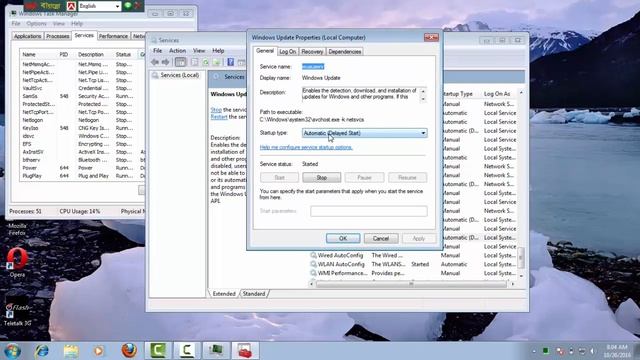Click the taskbar clock showing 8:04 AM
Image resolution: width=640 pixels, height=360 pixels.
tap(617, 351)
